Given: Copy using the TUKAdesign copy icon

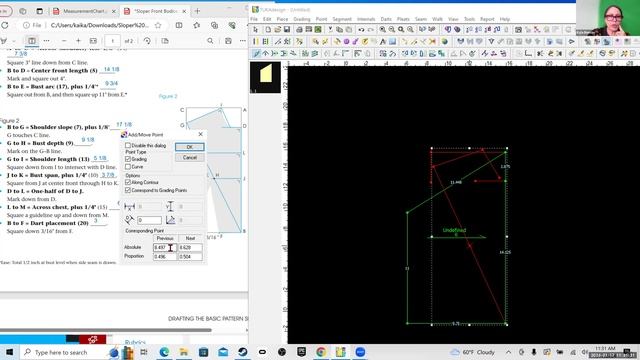Looking at the screenshot, I should (x=339, y=30).
